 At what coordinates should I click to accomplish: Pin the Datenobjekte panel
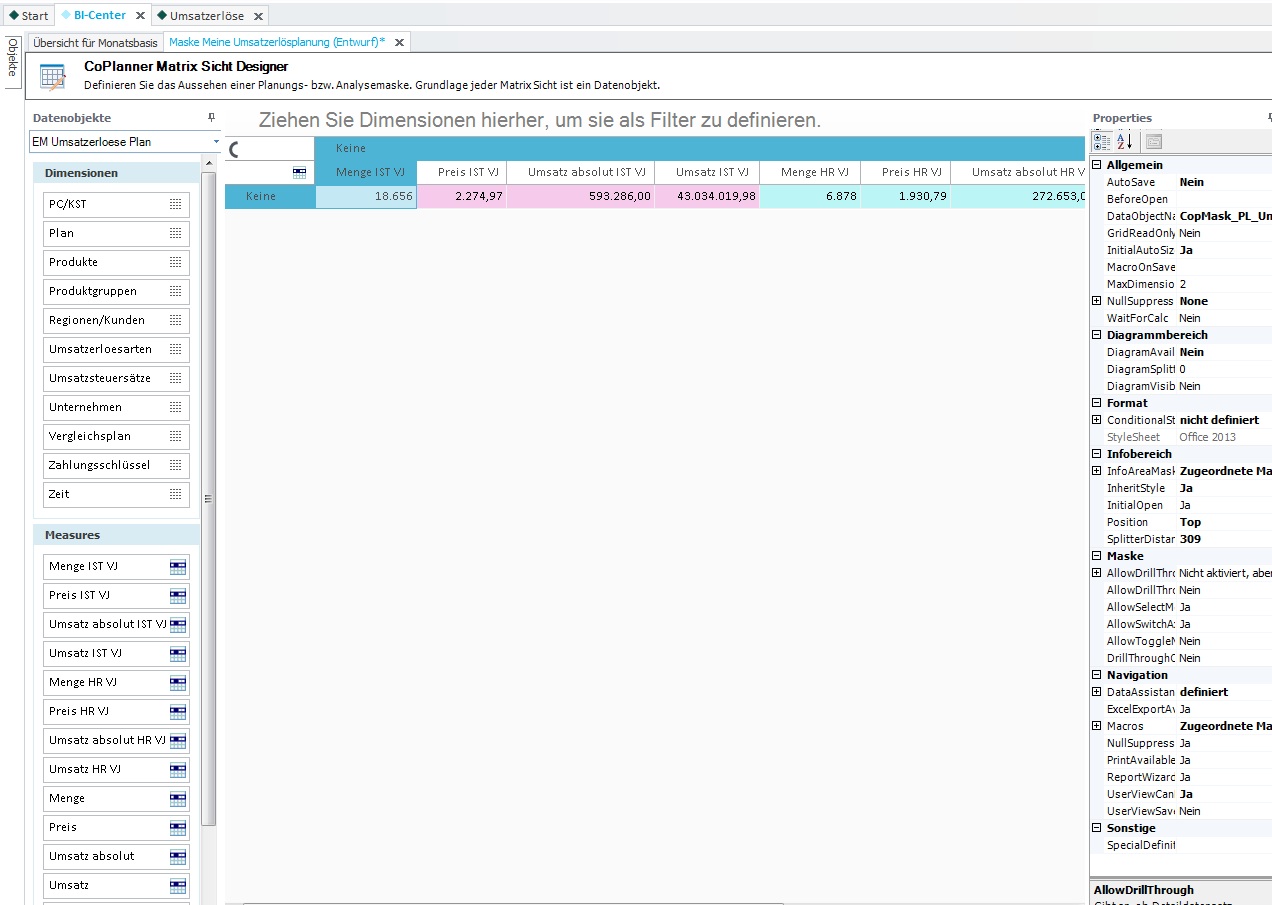click(x=211, y=118)
